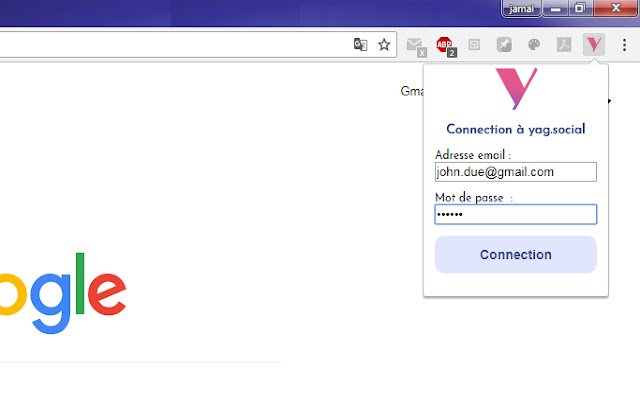Open the gray window-layout extension icon
Viewport: 640px width, 400px height.
[474, 44]
